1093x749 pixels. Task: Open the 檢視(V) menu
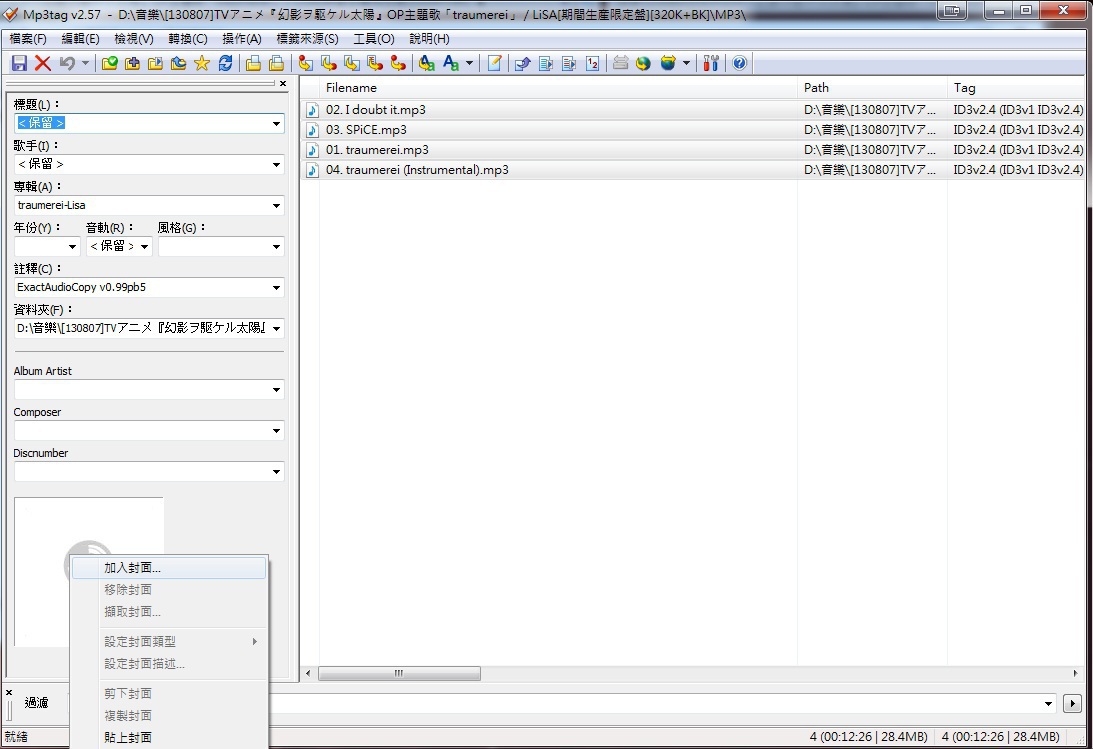click(x=134, y=39)
